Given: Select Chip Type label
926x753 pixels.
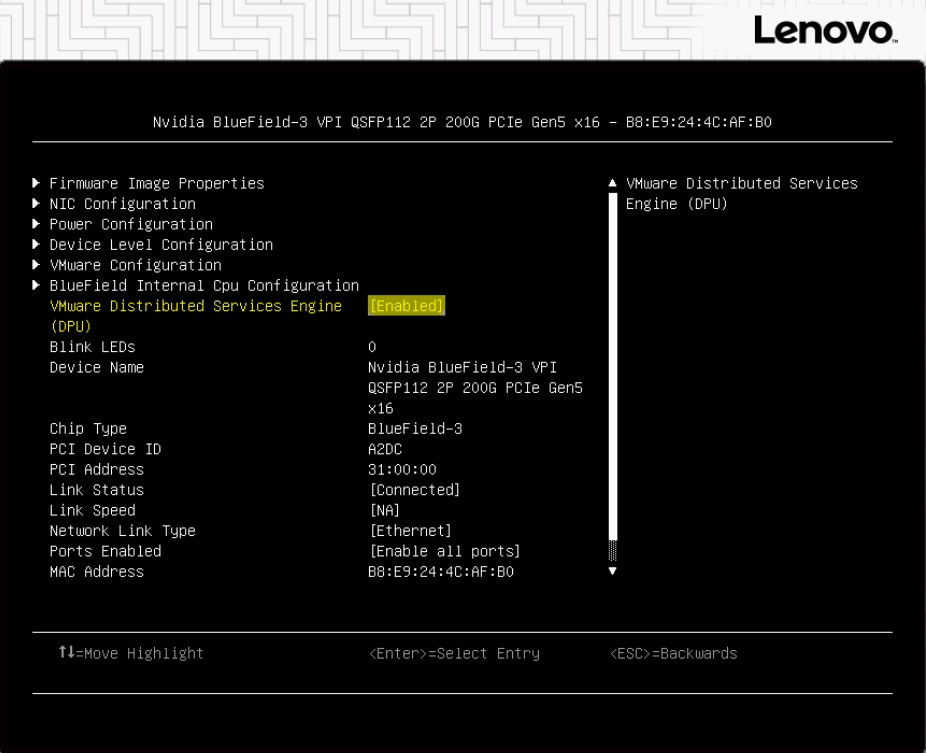Looking at the screenshot, I should pyautogui.click(x=89, y=429).
